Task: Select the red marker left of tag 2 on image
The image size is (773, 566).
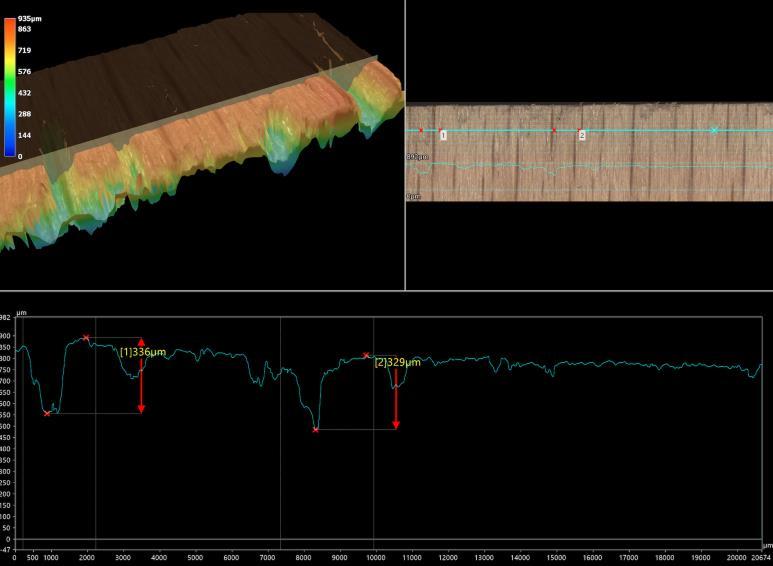Action: point(554,130)
